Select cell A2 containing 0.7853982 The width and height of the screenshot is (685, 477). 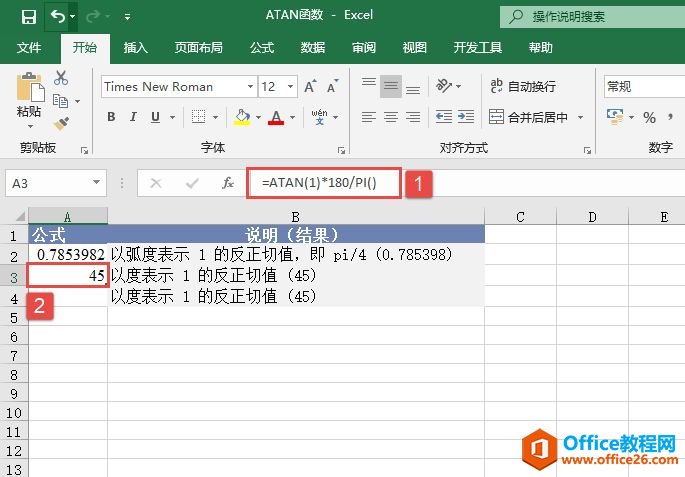pos(68,255)
